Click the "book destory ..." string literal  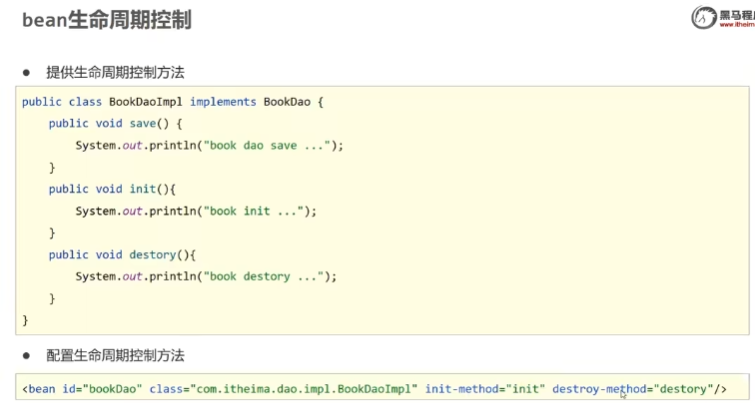point(267,277)
